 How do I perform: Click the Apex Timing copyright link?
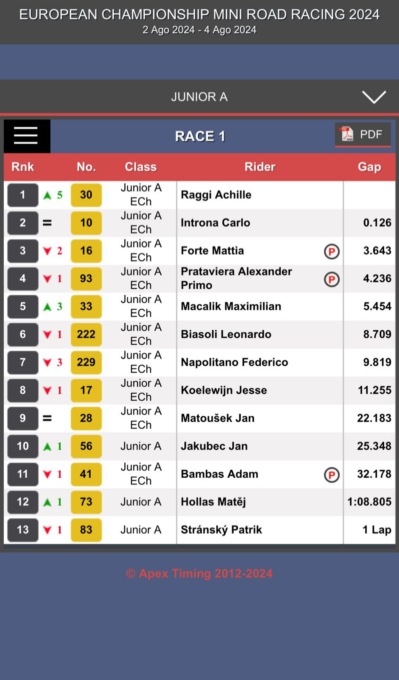[200, 573]
